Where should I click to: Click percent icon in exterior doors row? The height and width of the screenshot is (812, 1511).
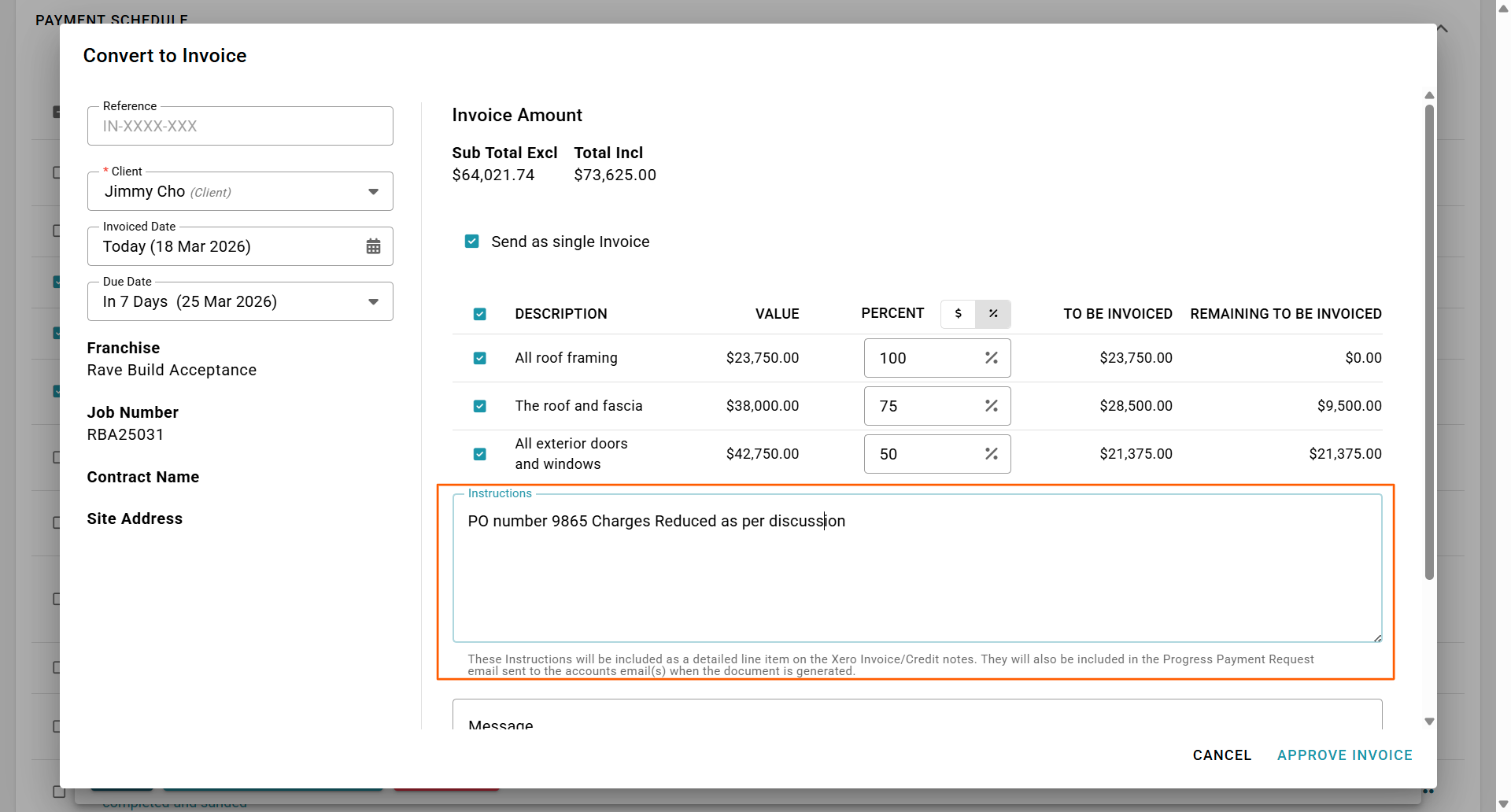pos(991,454)
